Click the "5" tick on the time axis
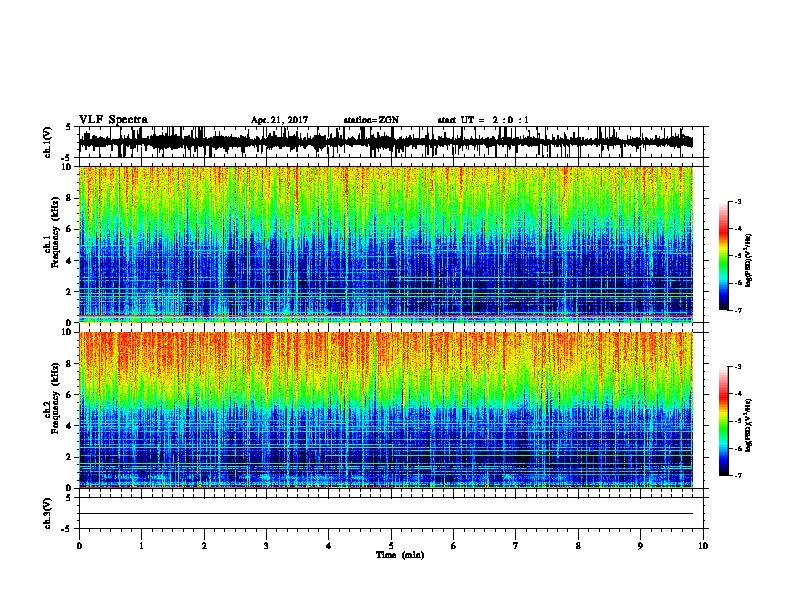Screen dimensions: 792x612 pyautogui.click(x=391, y=546)
